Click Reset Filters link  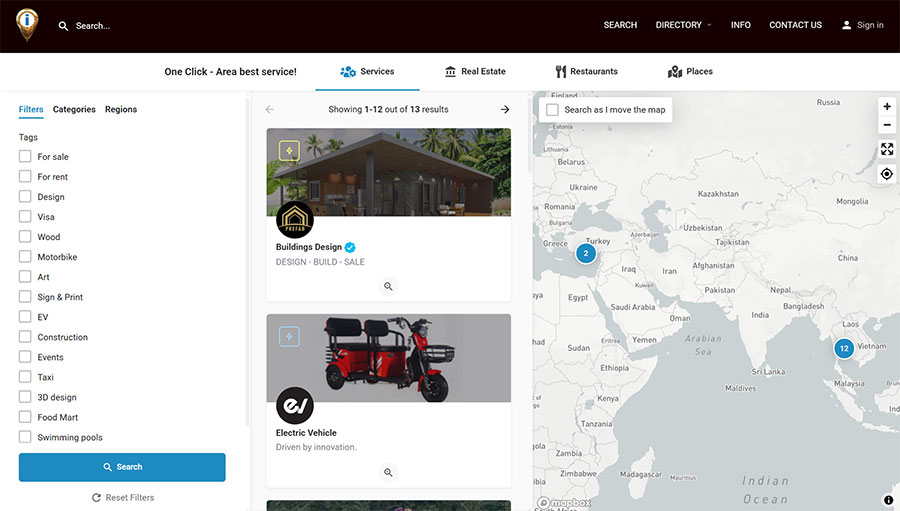tap(122, 497)
